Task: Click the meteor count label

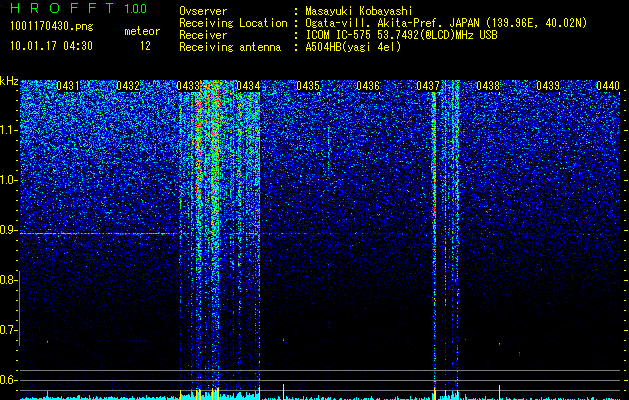Action: point(142,31)
